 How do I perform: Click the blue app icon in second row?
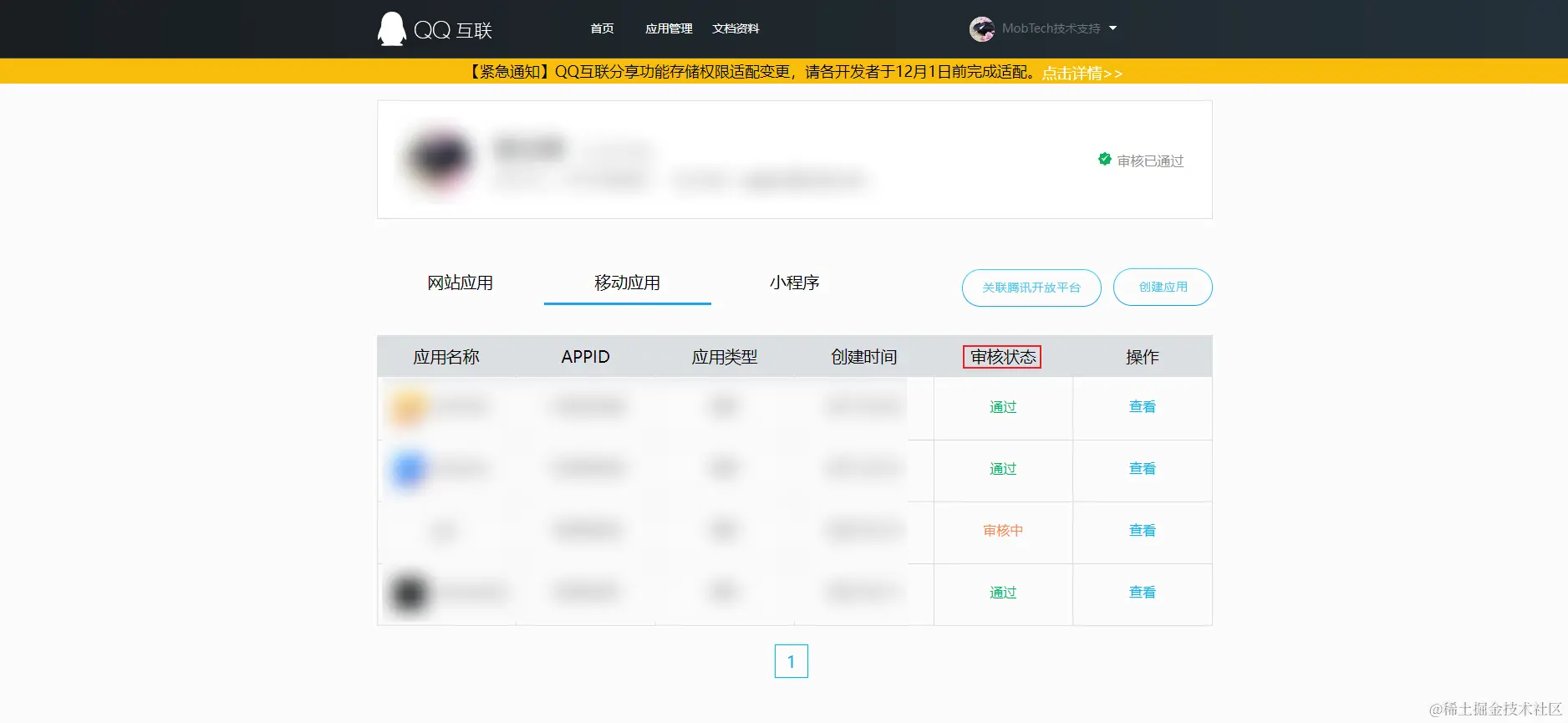coord(409,470)
